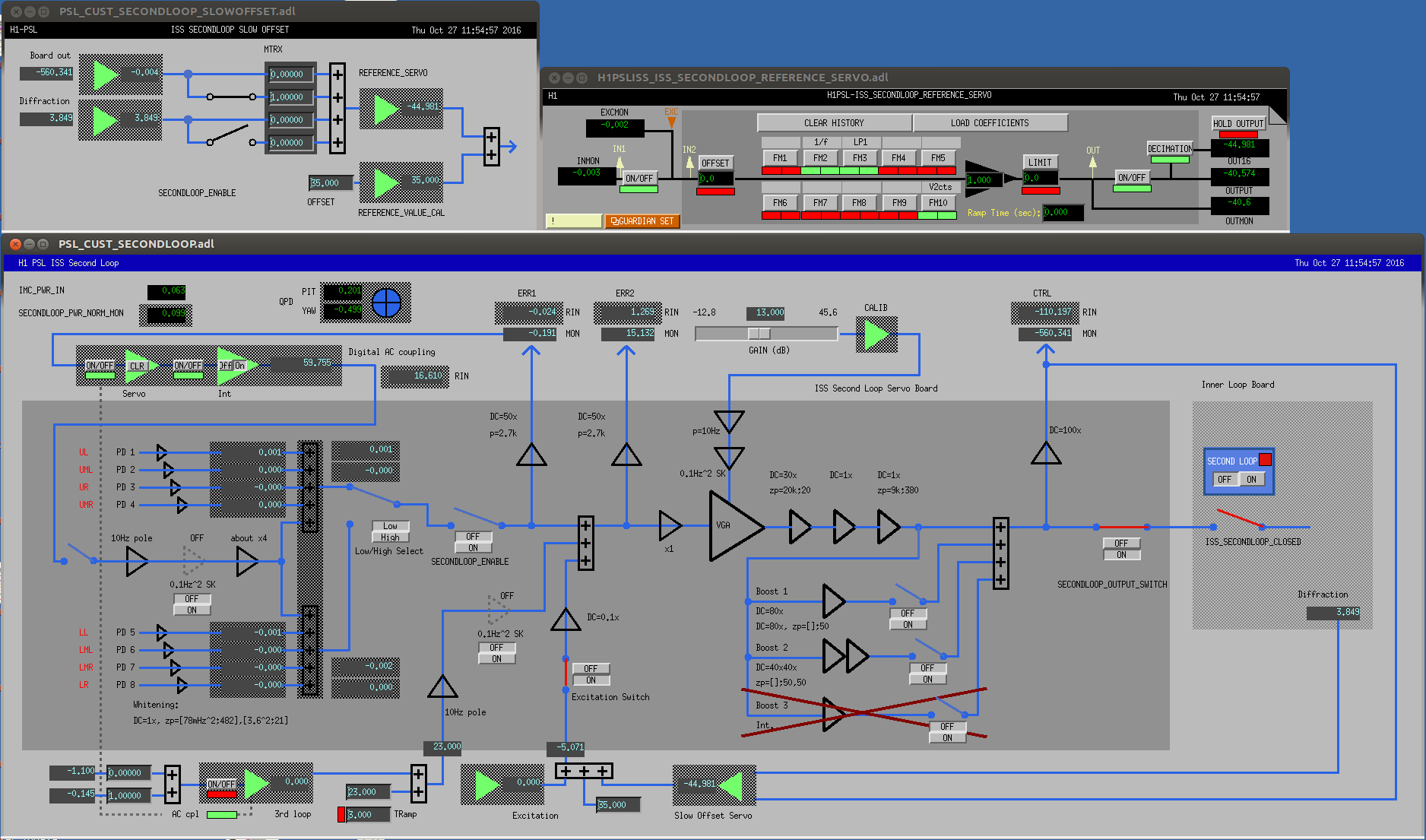1426x840 pixels.
Task: Edit the Ramp Time (sec) field
Action: coord(1063,213)
